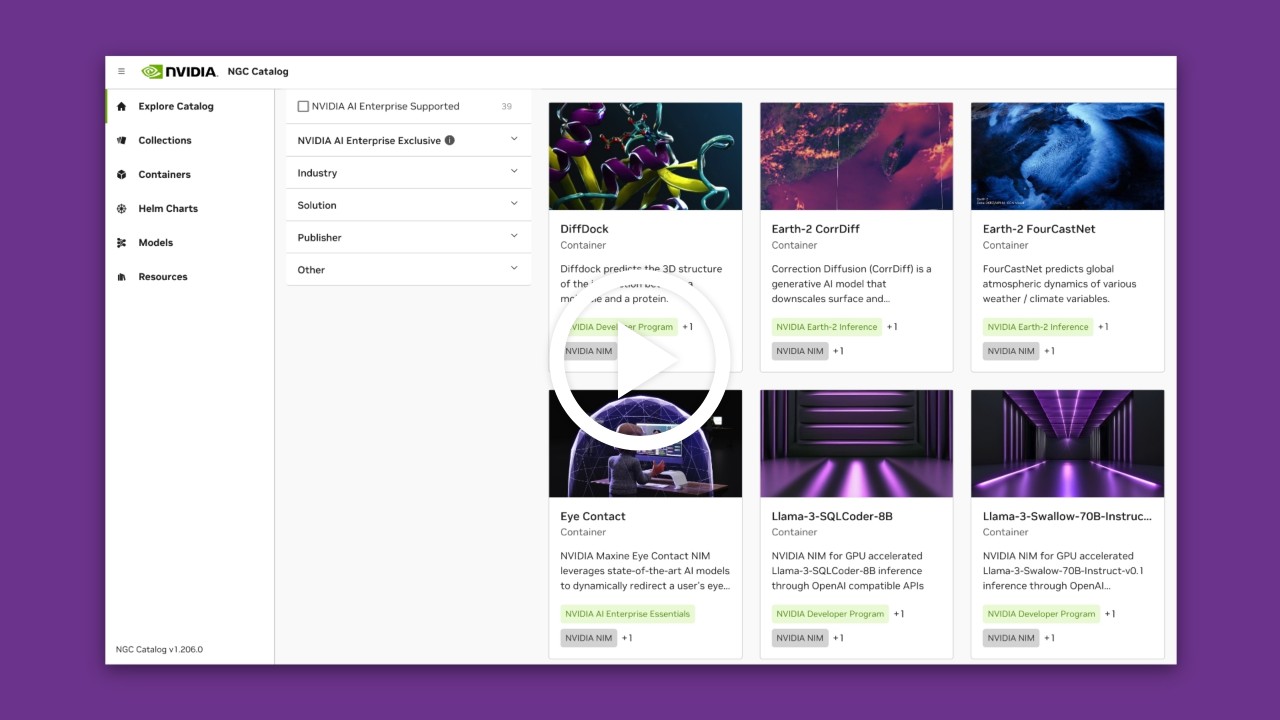Open the navigation hamburger menu icon
Viewport: 1280px width, 720px height.
point(121,71)
